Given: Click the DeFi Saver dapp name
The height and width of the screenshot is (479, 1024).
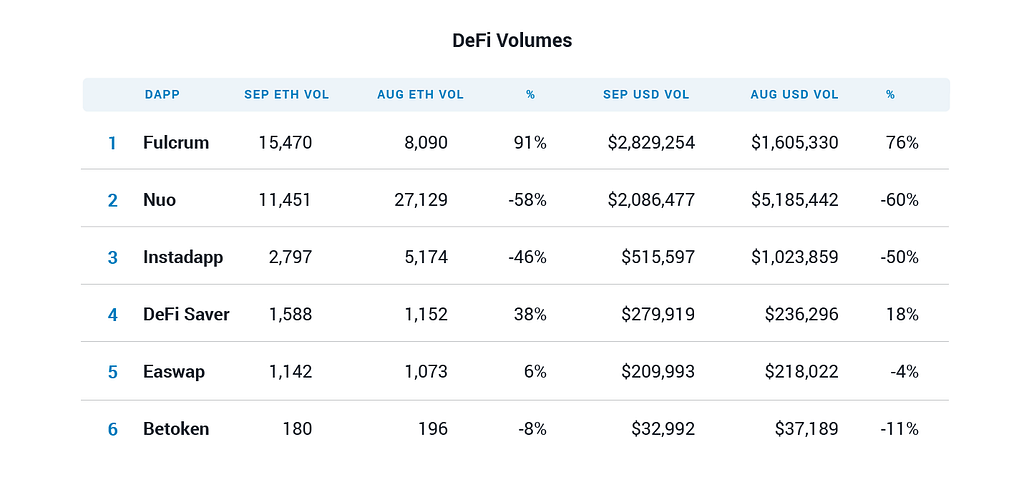Looking at the screenshot, I should [186, 315].
